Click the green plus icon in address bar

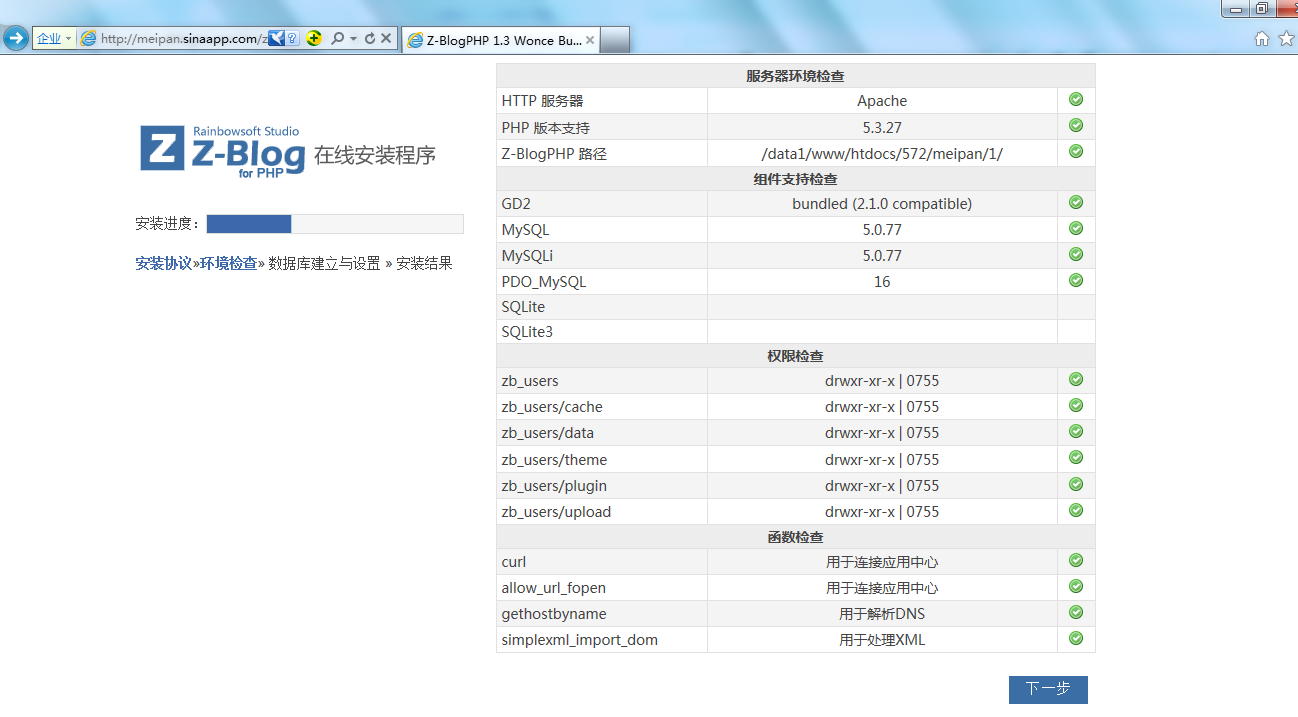314,39
